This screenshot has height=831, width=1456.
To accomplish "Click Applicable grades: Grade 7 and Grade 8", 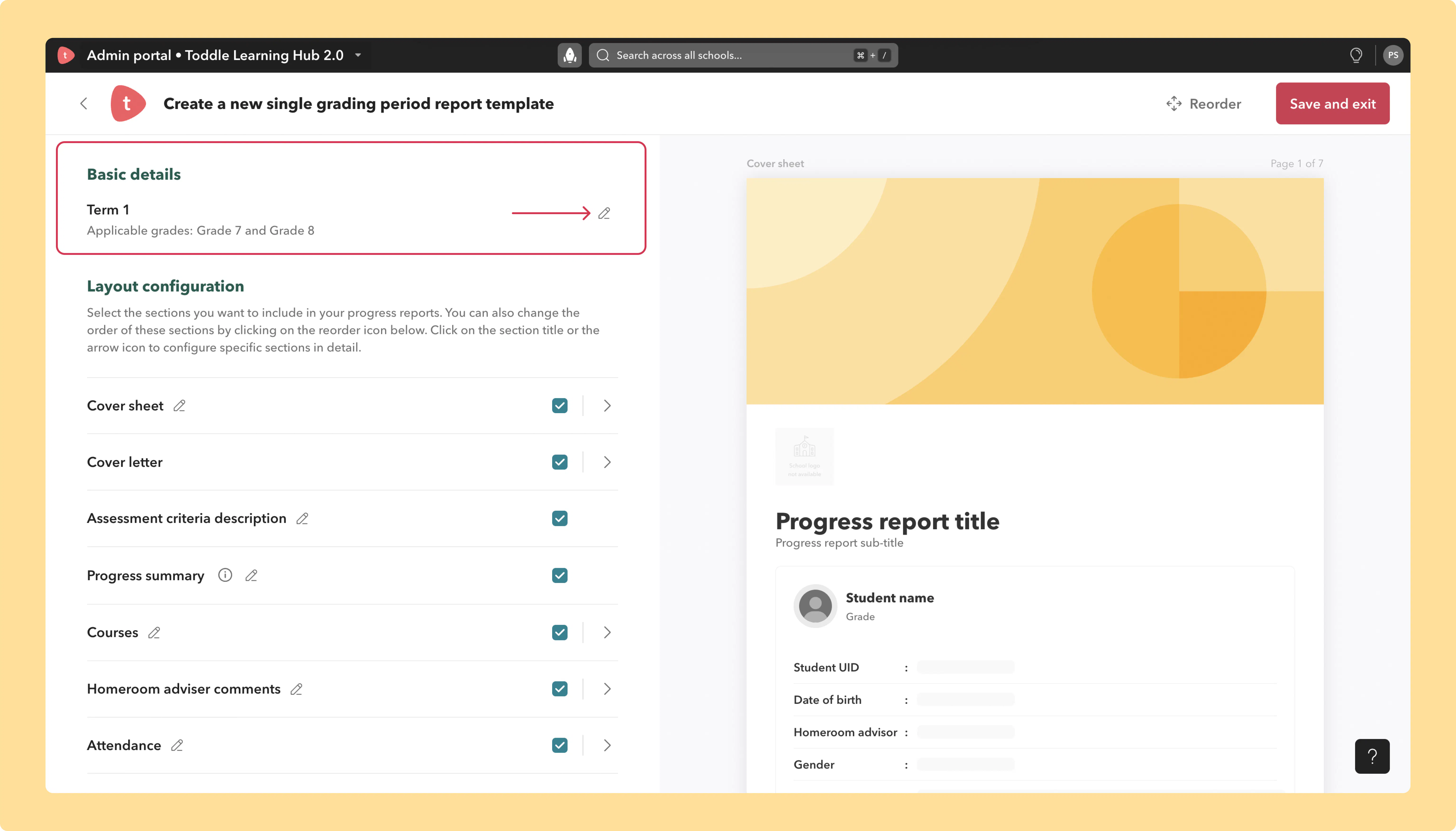I will [x=200, y=230].
